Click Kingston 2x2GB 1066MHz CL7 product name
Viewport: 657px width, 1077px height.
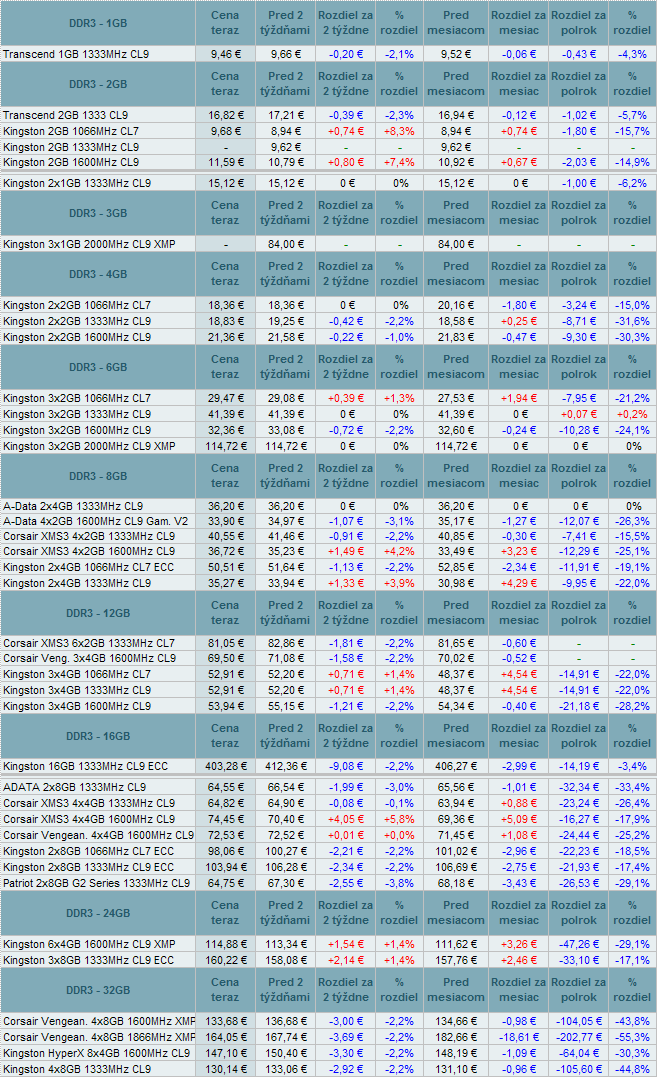pyautogui.click(x=77, y=306)
